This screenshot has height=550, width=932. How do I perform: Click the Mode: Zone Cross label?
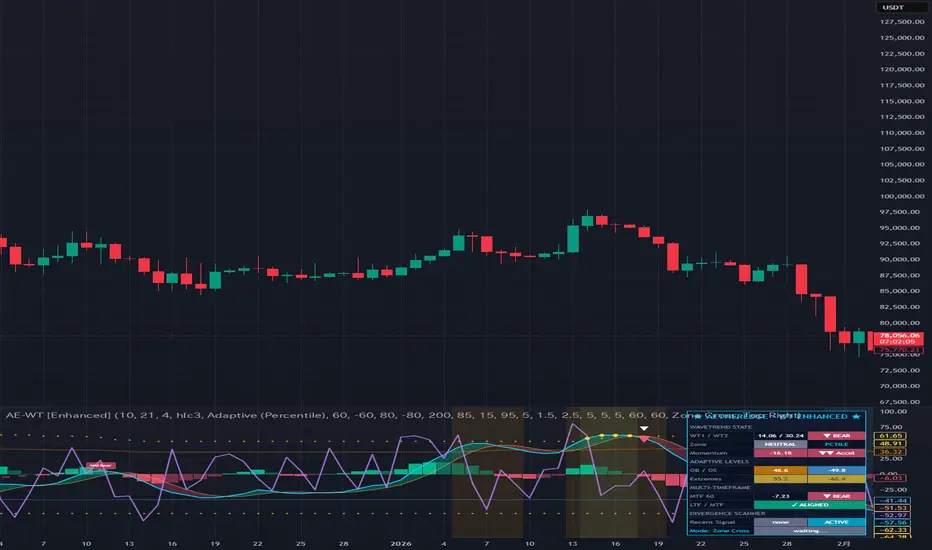tap(719, 530)
